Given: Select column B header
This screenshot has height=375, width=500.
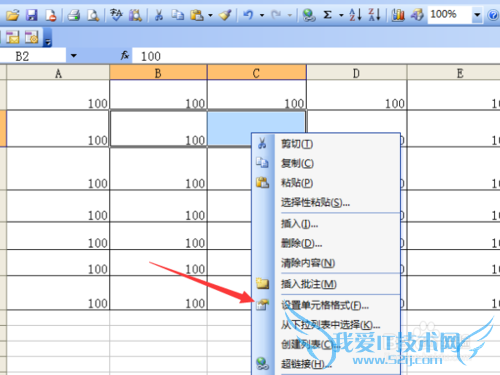Looking at the screenshot, I should tap(158, 73).
